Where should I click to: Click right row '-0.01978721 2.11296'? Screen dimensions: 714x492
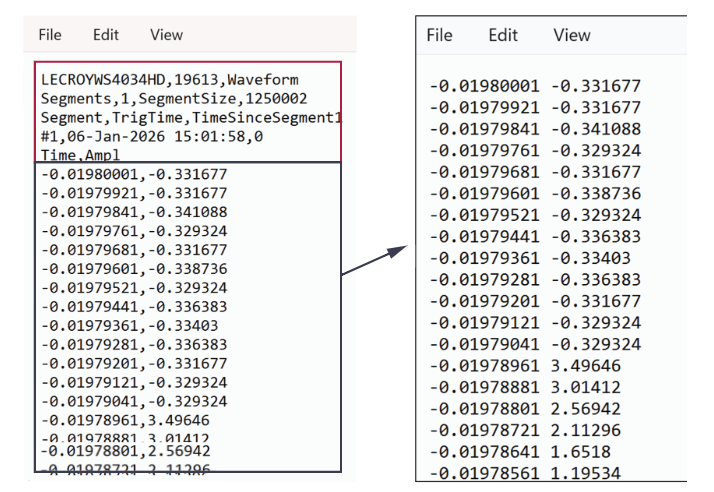click(525, 430)
